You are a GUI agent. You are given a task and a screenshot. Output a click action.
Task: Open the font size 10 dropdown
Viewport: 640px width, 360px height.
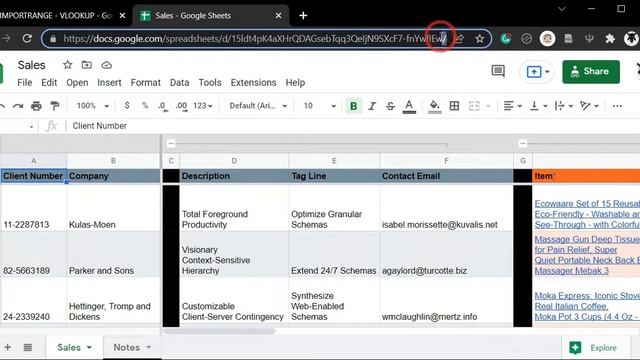[319, 106]
